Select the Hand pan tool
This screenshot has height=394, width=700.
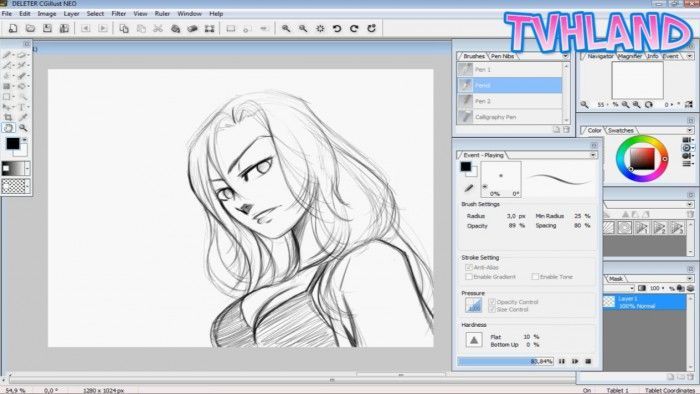pyautogui.click(x=8, y=128)
